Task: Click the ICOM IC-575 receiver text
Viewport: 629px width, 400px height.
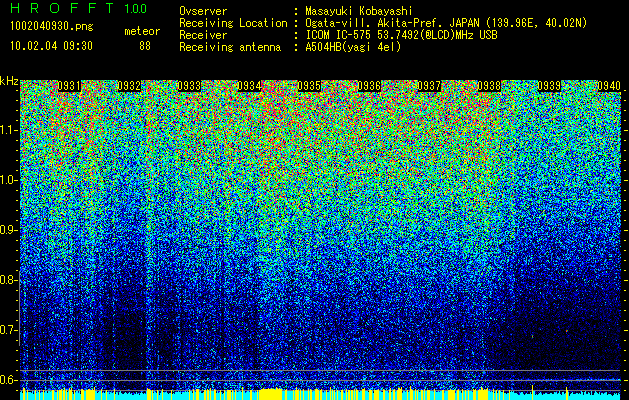Action: tap(401, 35)
